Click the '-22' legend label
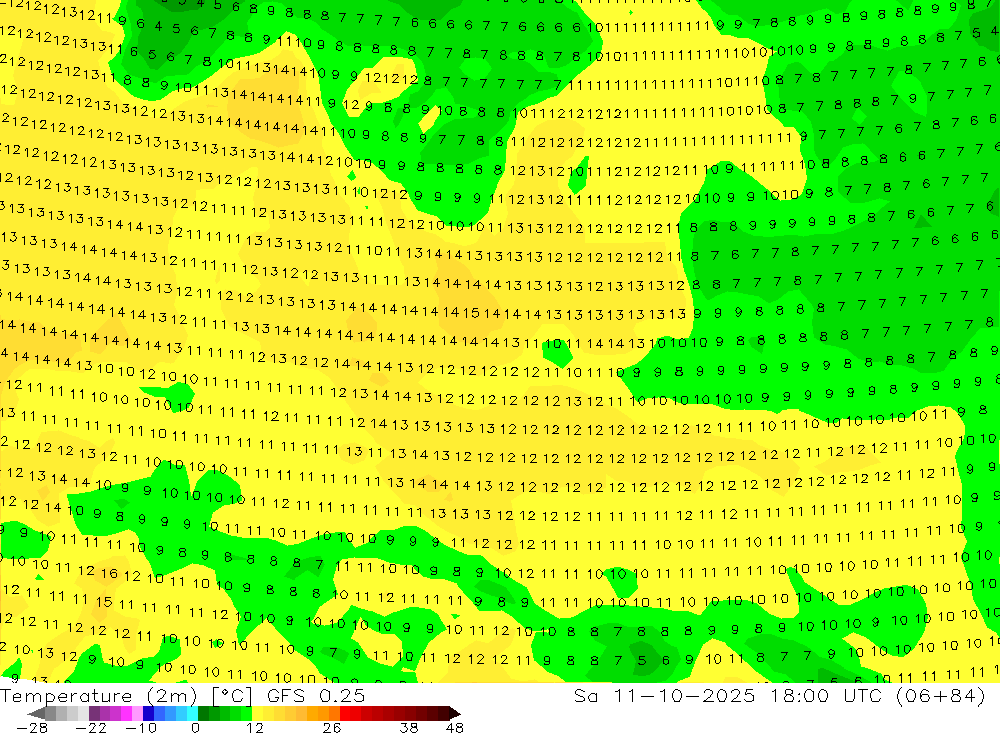Image resolution: width=1000 pixels, height=733 pixels. click(91, 728)
